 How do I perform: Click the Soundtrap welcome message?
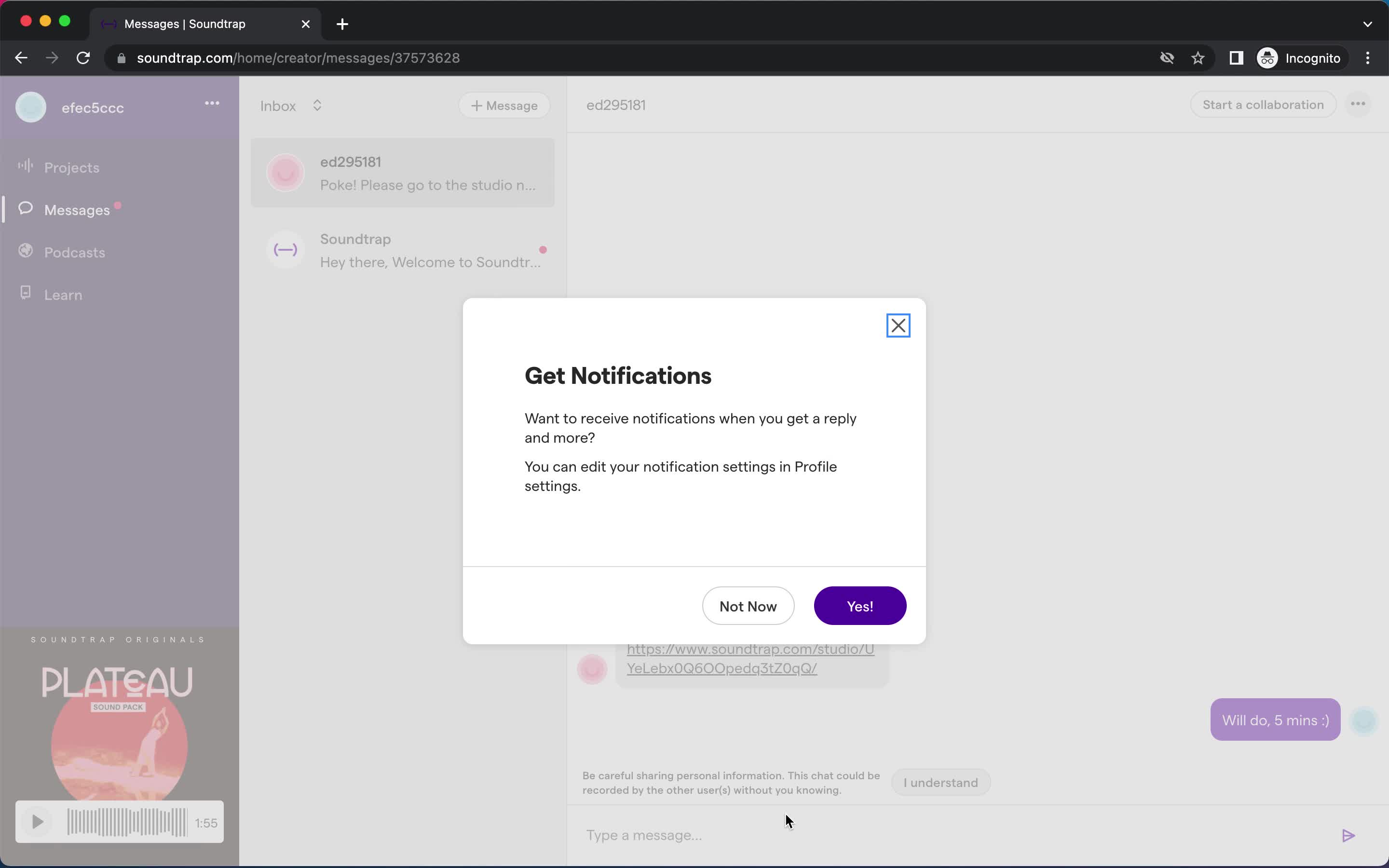pos(404,250)
